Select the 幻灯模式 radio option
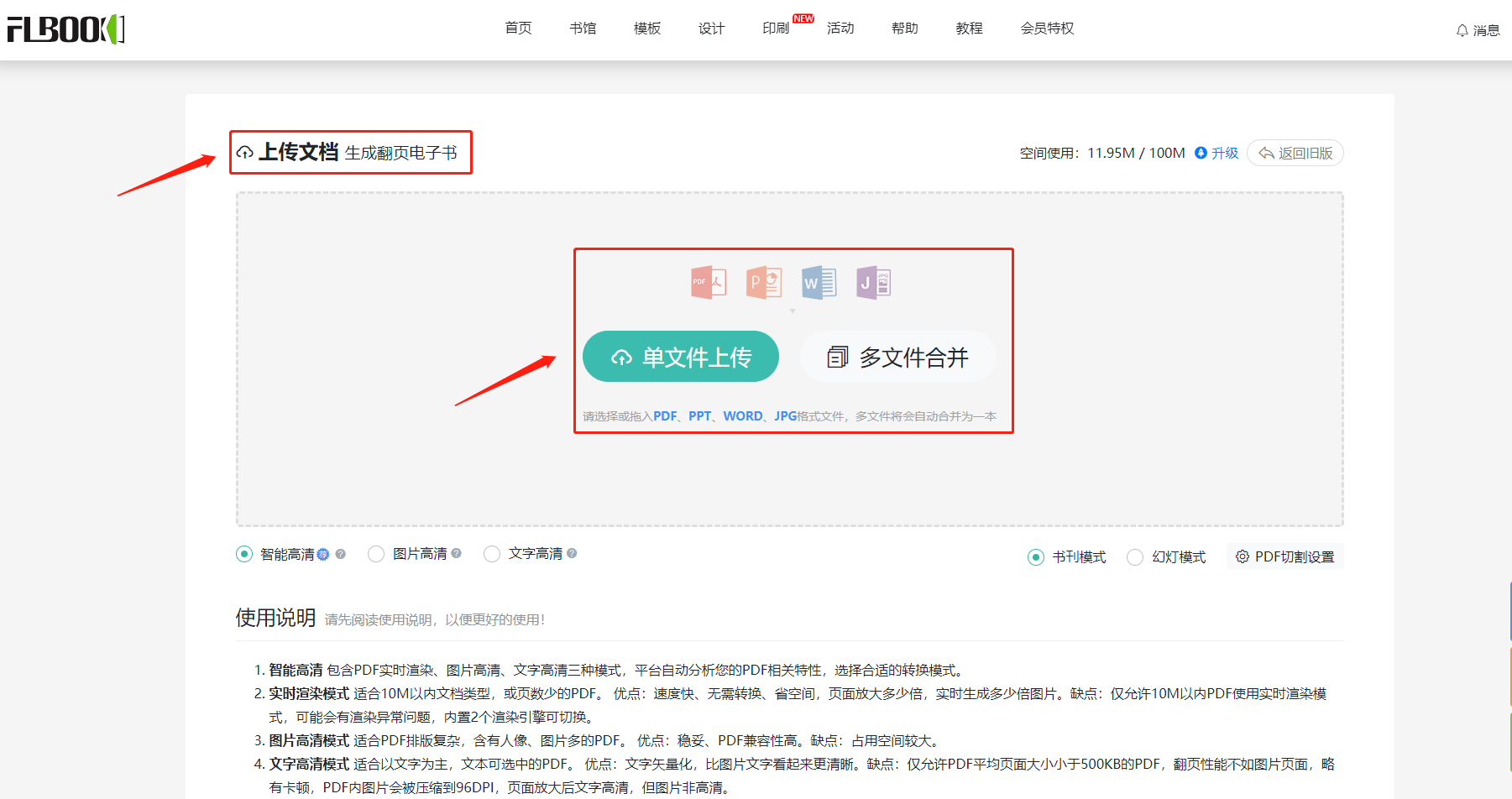This screenshot has height=799, width=1512. (x=1135, y=557)
